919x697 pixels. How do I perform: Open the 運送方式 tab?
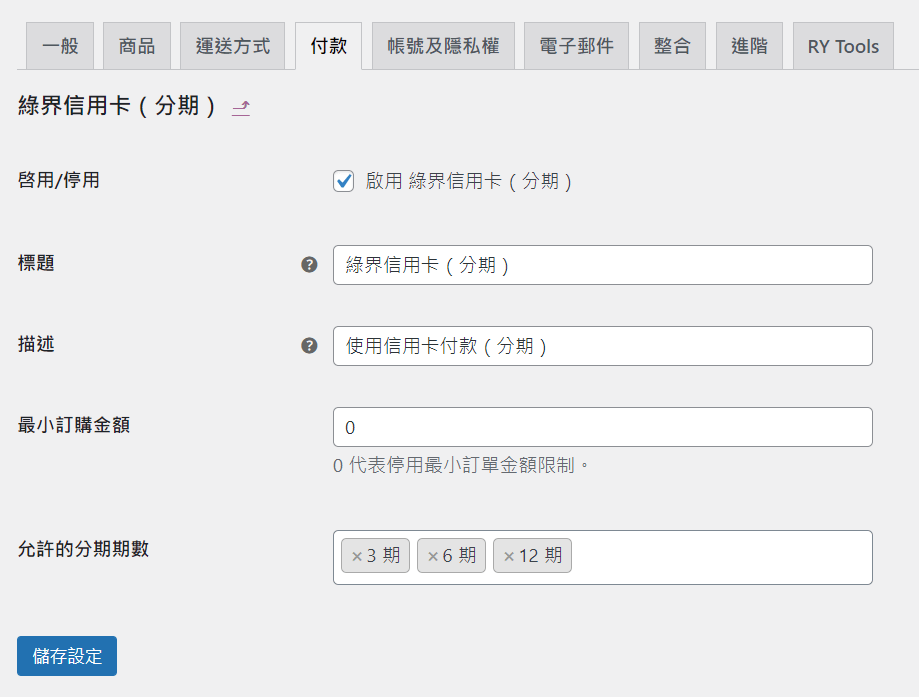(x=233, y=46)
